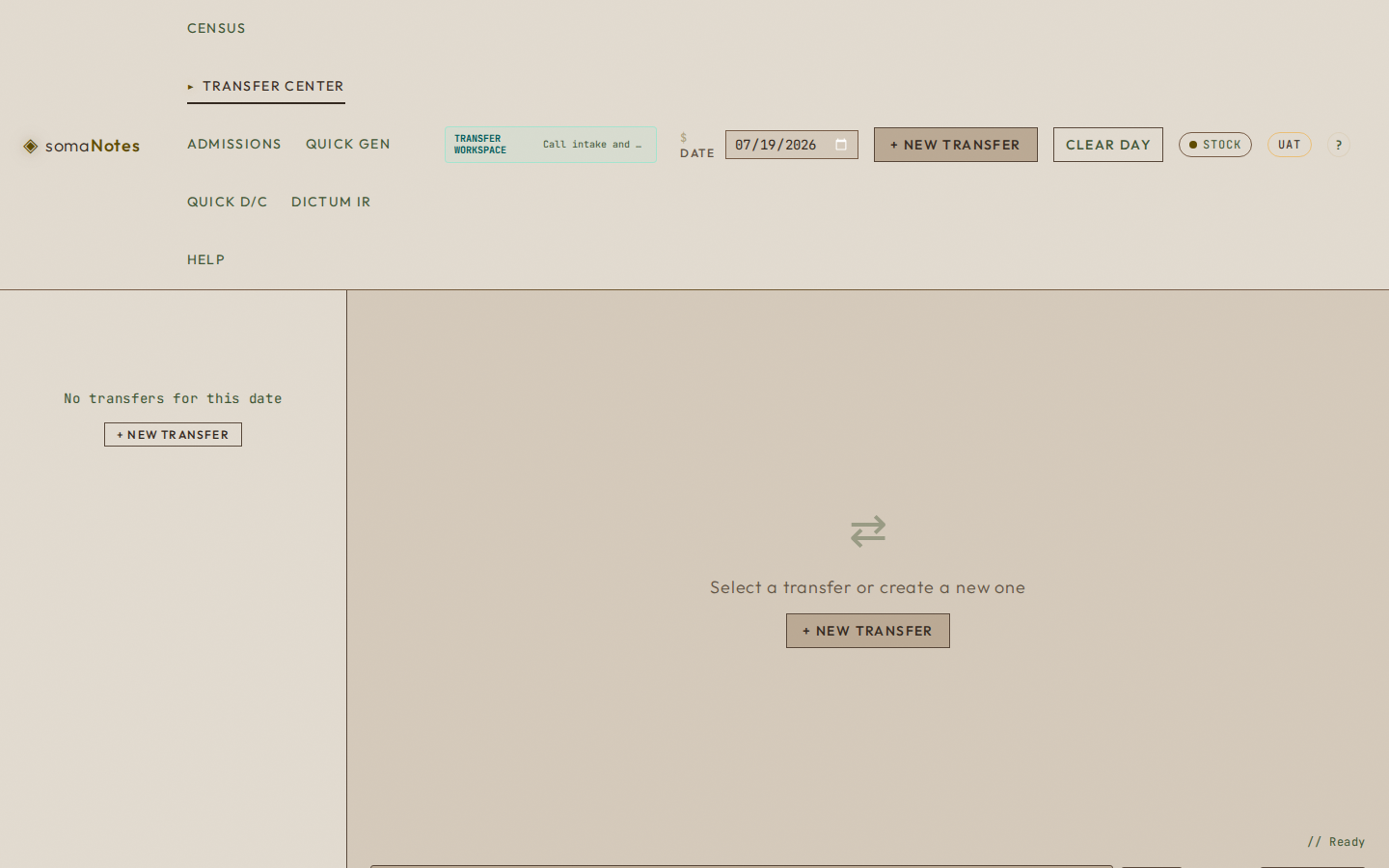Click the date input field 07/19/2026
Screen dimensions: 1389x868
(792, 145)
